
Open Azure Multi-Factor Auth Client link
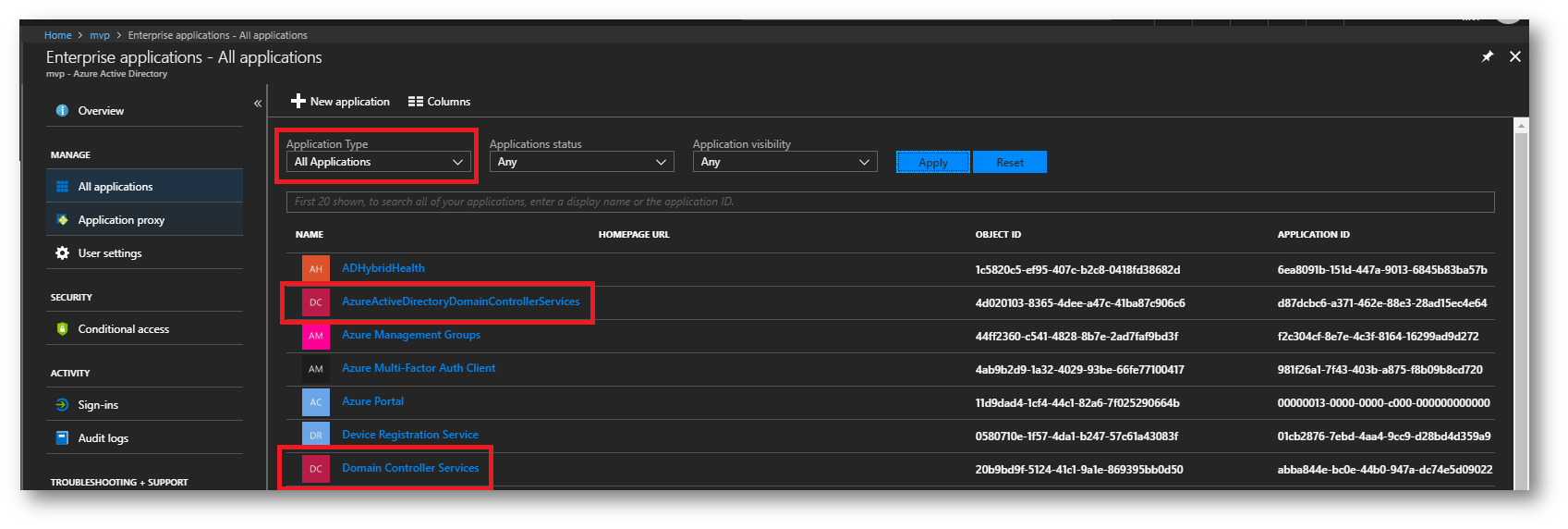(x=419, y=368)
